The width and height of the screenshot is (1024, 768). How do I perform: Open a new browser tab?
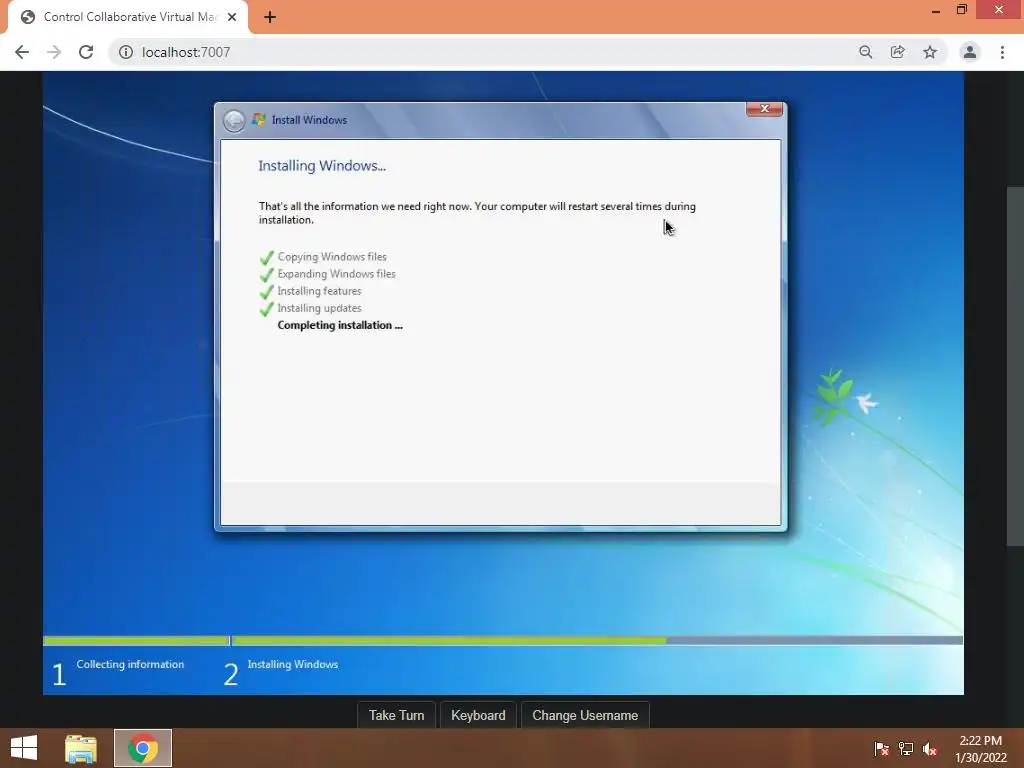click(270, 17)
